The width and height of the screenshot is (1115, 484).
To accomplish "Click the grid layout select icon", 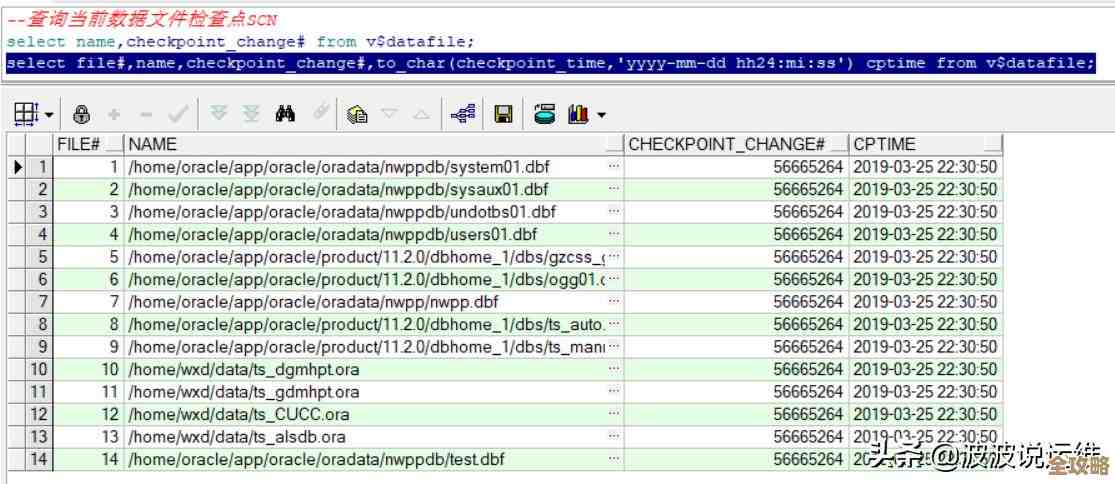I will pos(24,114).
